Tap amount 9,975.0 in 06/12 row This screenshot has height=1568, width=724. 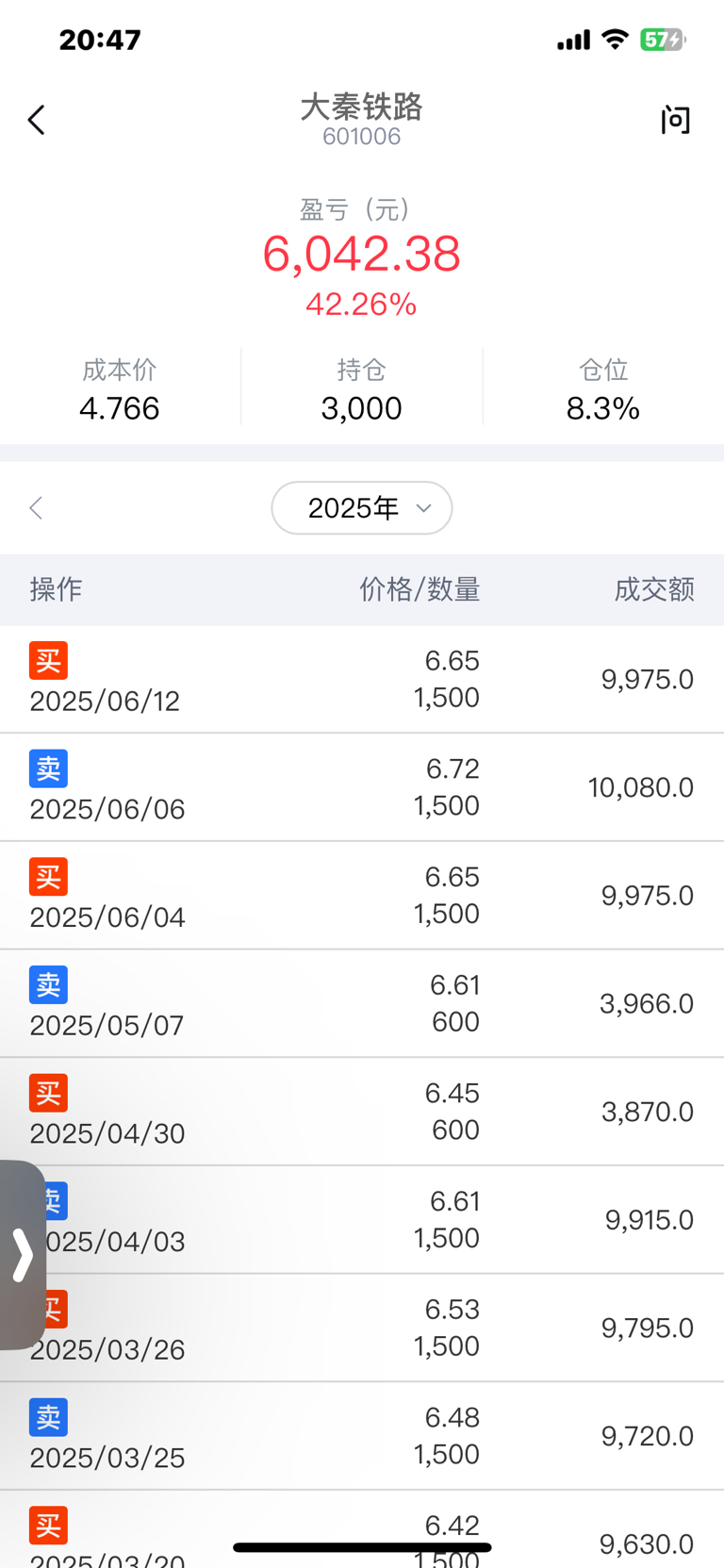(x=648, y=679)
